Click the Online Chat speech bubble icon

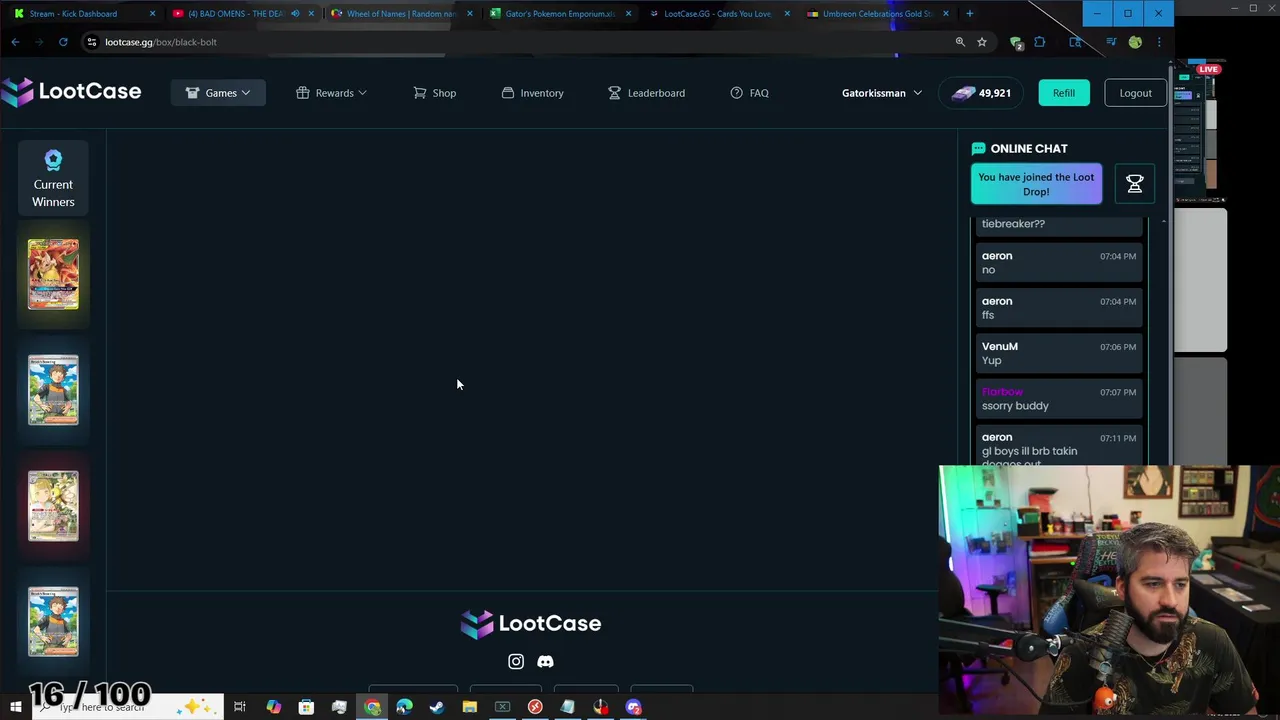coord(978,148)
